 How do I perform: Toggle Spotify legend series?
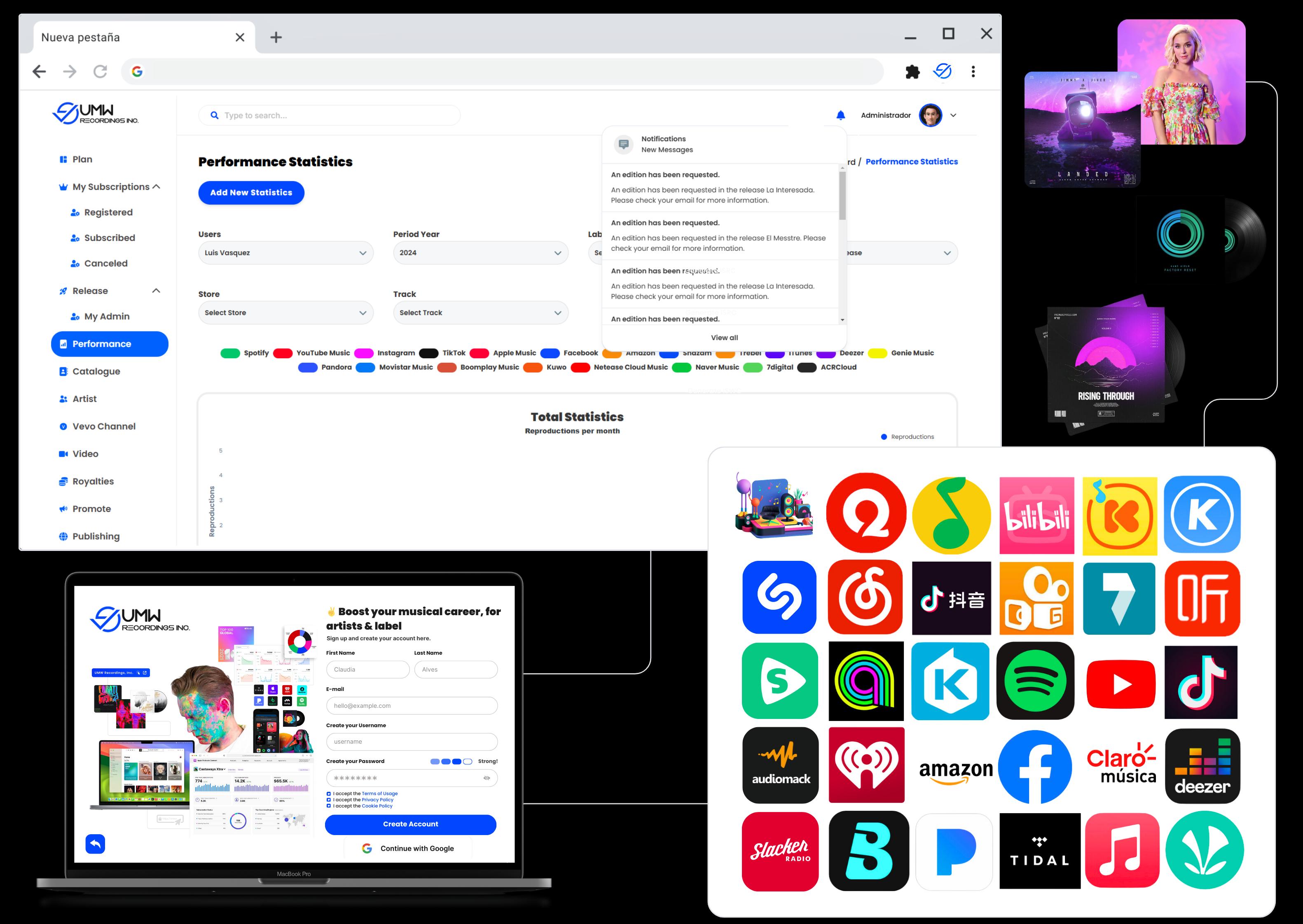pos(245,353)
